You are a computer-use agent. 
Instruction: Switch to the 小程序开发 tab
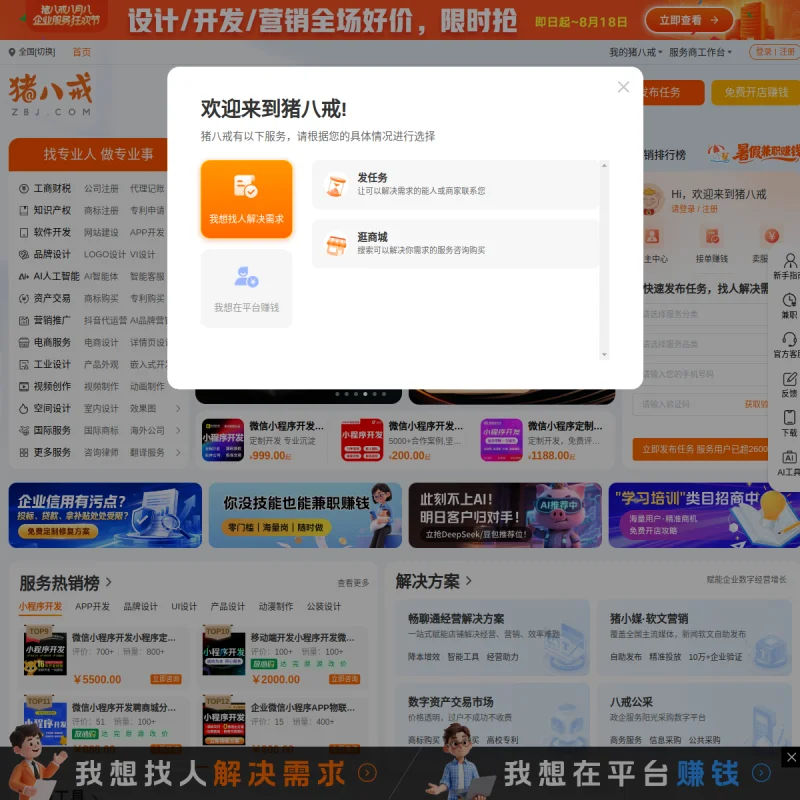pyautogui.click(x=40, y=606)
